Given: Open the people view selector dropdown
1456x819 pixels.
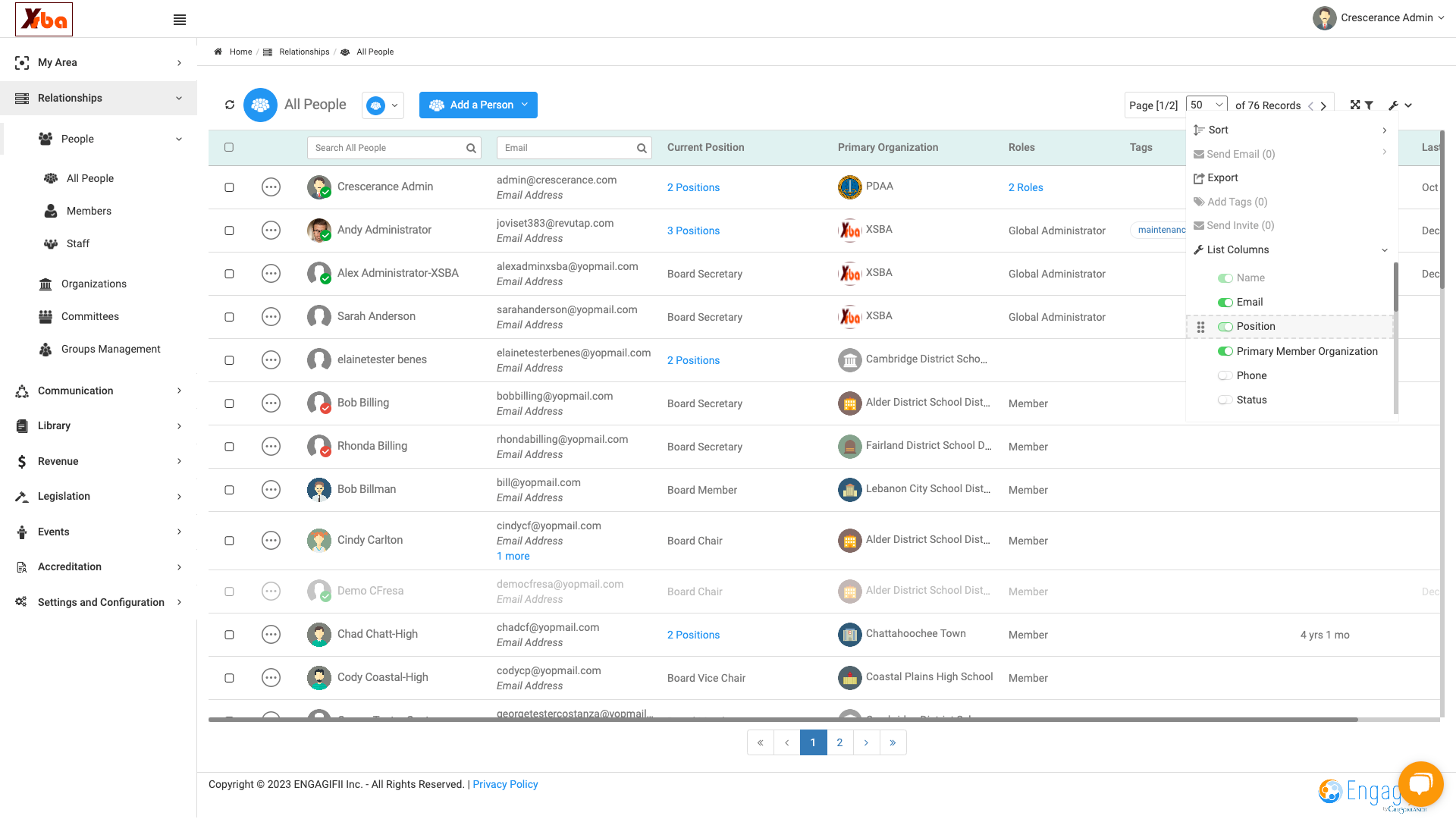Looking at the screenshot, I should click(383, 105).
